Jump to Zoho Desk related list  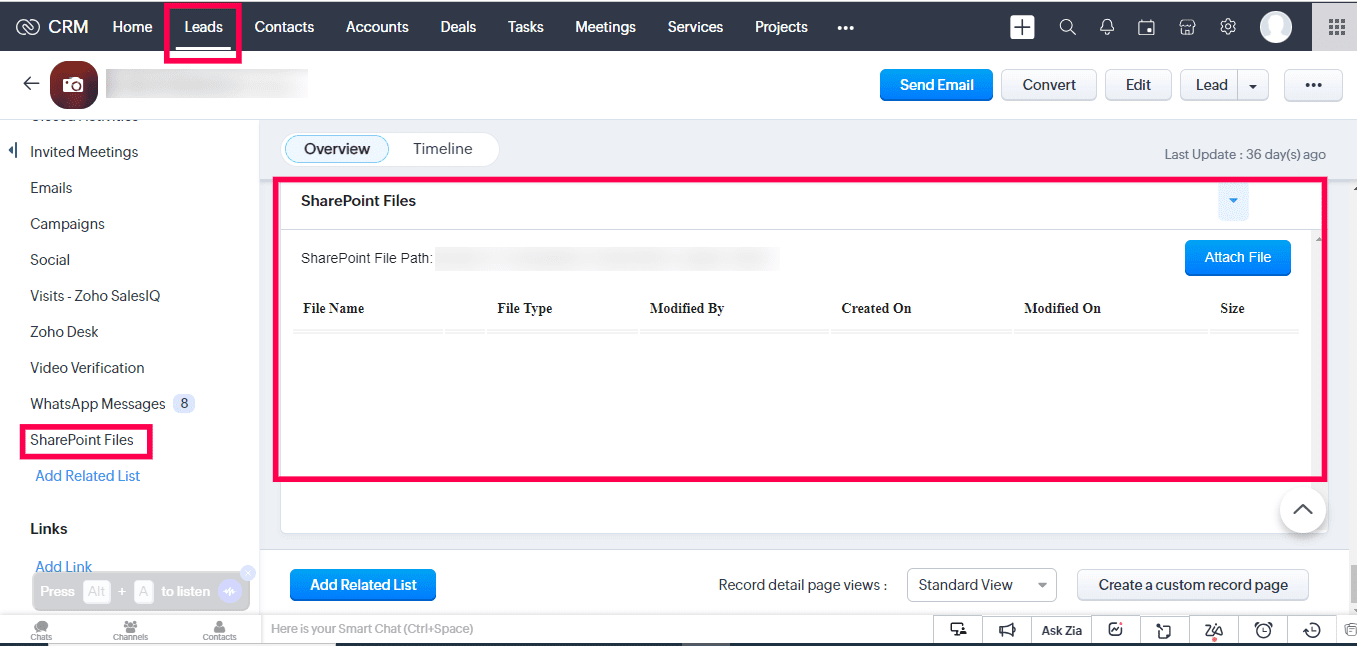click(x=64, y=332)
